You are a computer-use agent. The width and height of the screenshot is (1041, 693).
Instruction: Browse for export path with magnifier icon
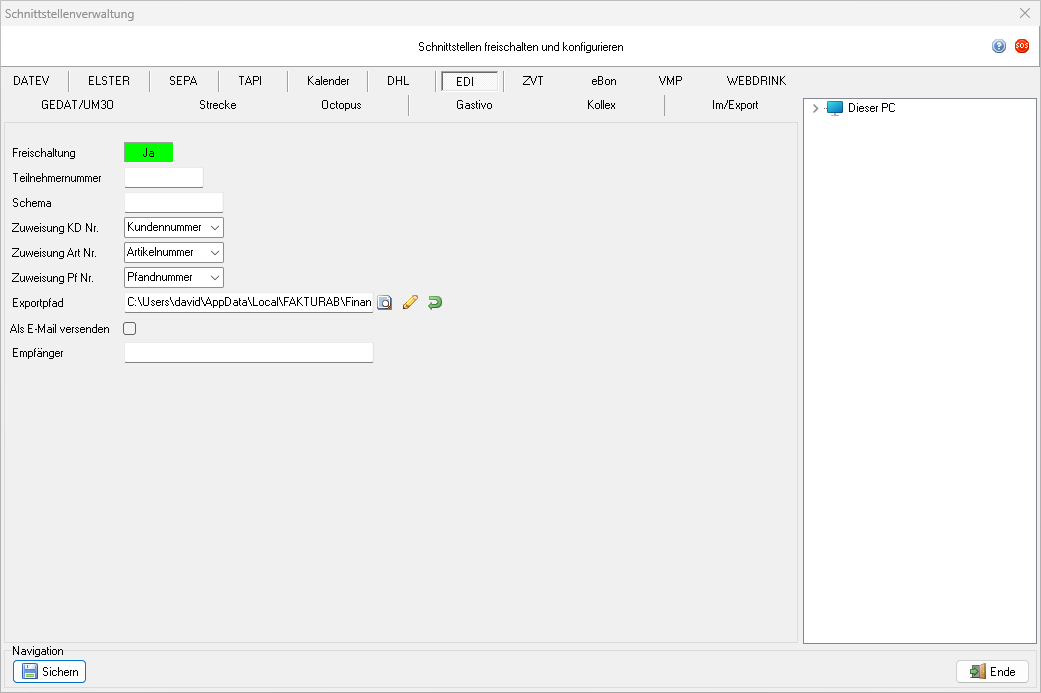pos(385,302)
